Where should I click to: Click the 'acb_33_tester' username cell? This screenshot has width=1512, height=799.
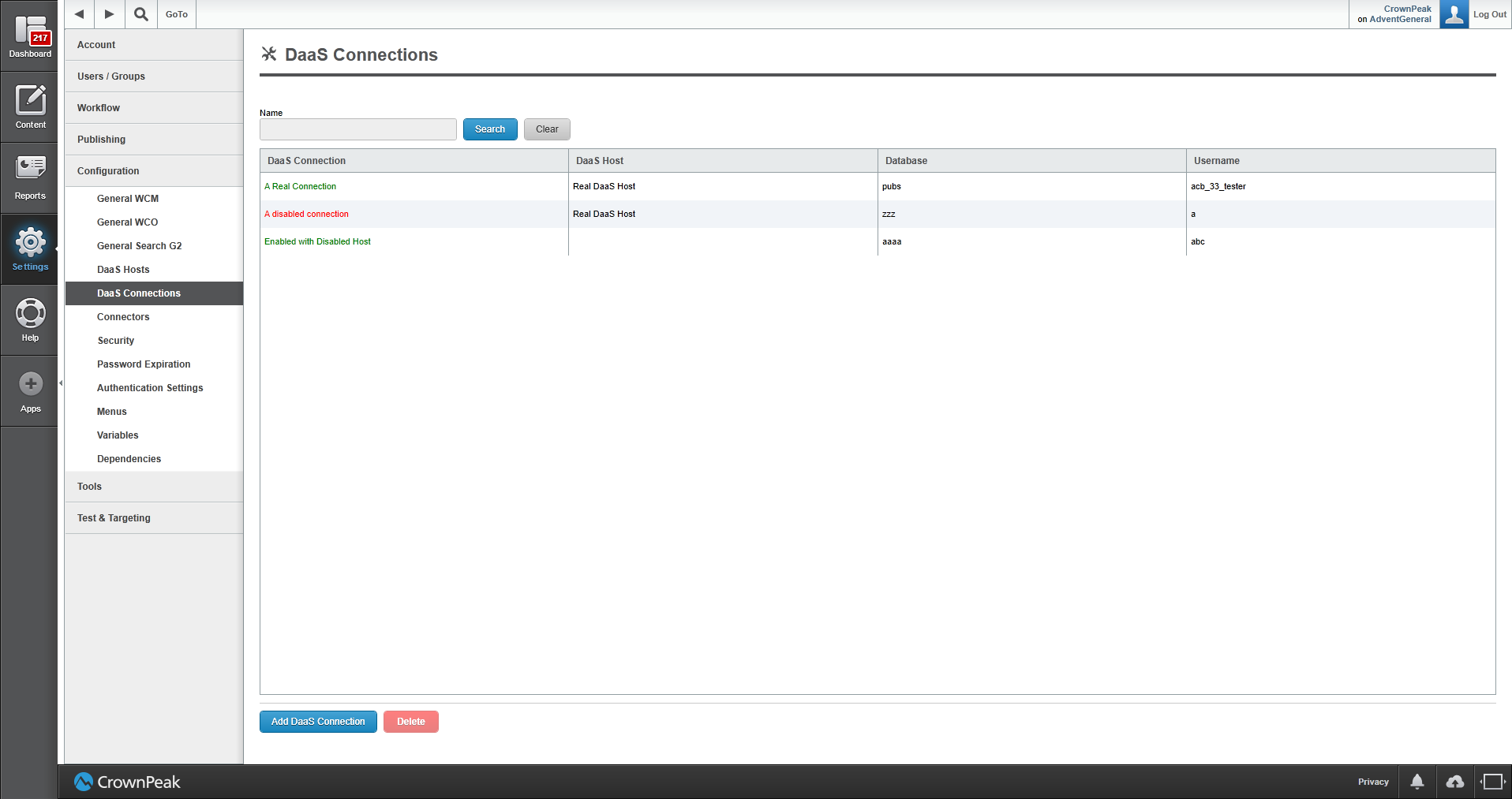[x=1341, y=187]
